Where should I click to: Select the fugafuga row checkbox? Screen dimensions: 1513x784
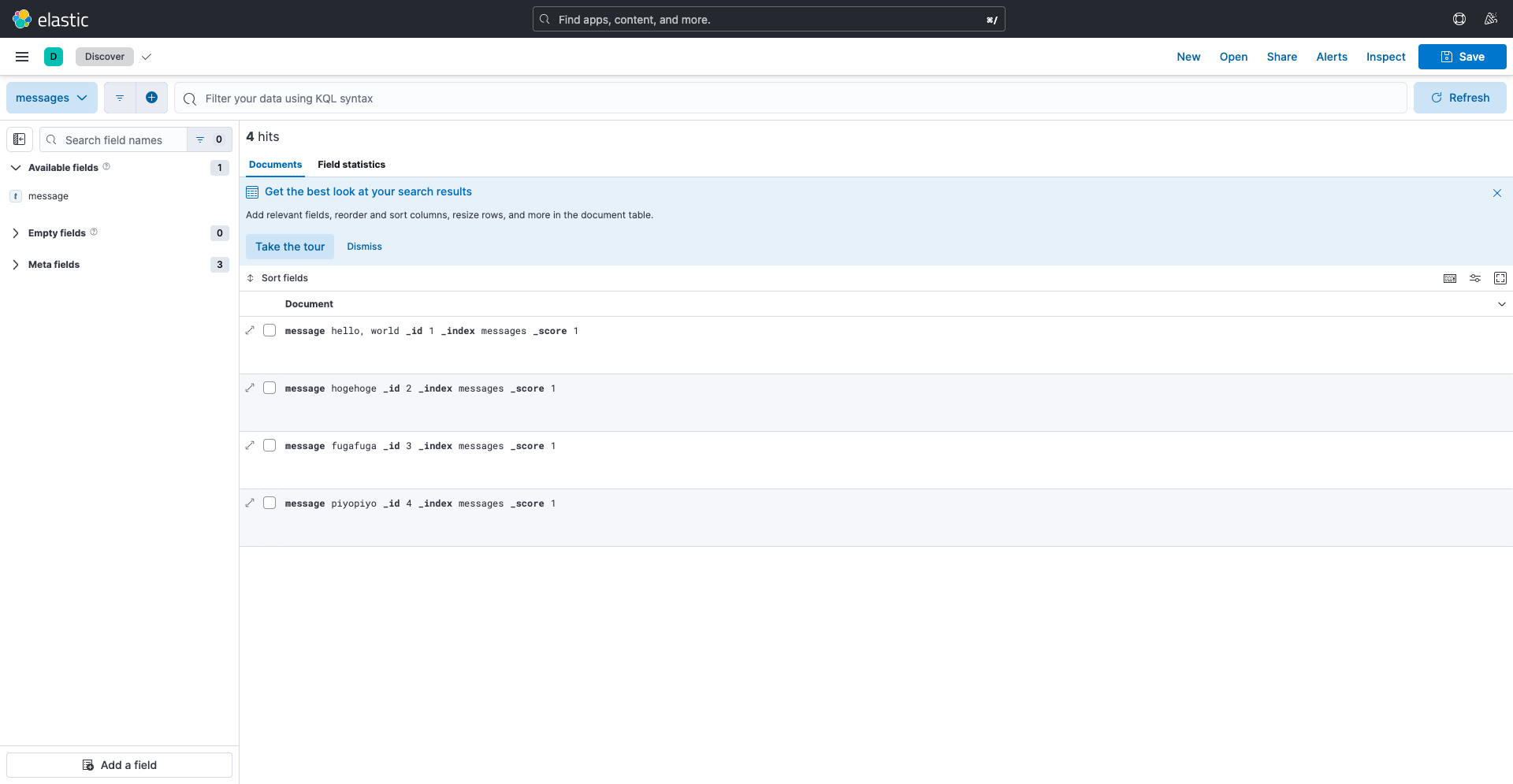point(270,445)
